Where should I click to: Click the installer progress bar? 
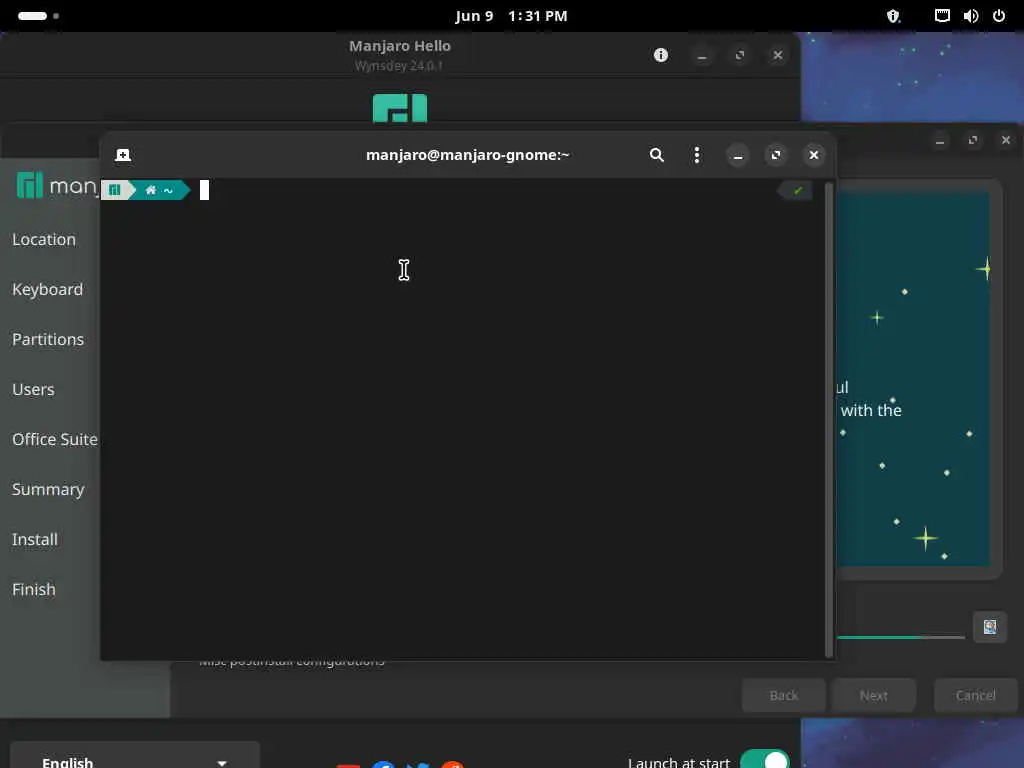(901, 637)
